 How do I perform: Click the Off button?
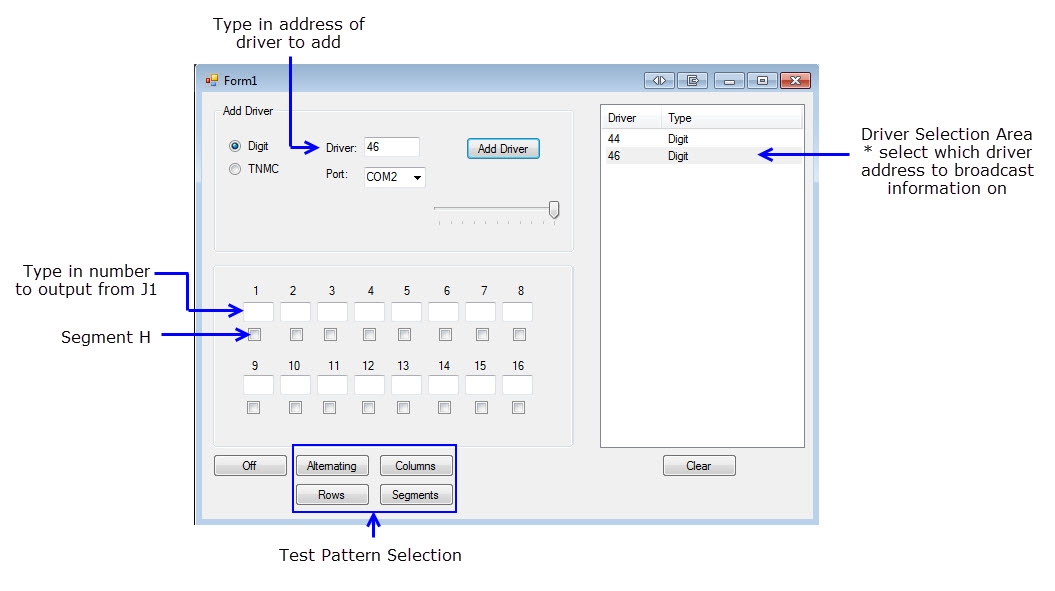(250, 466)
